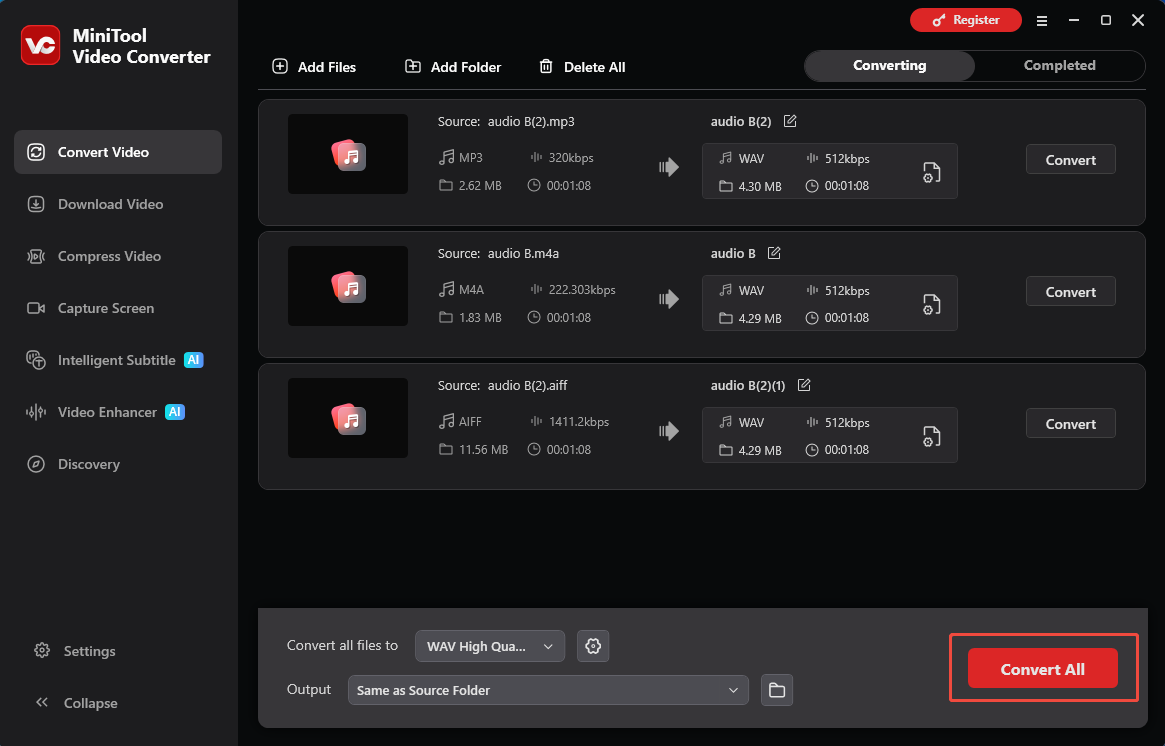Open the Video Enhancer AI tool
Screen dimensions: 1165x746
pyautogui.click(x=105, y=412)
